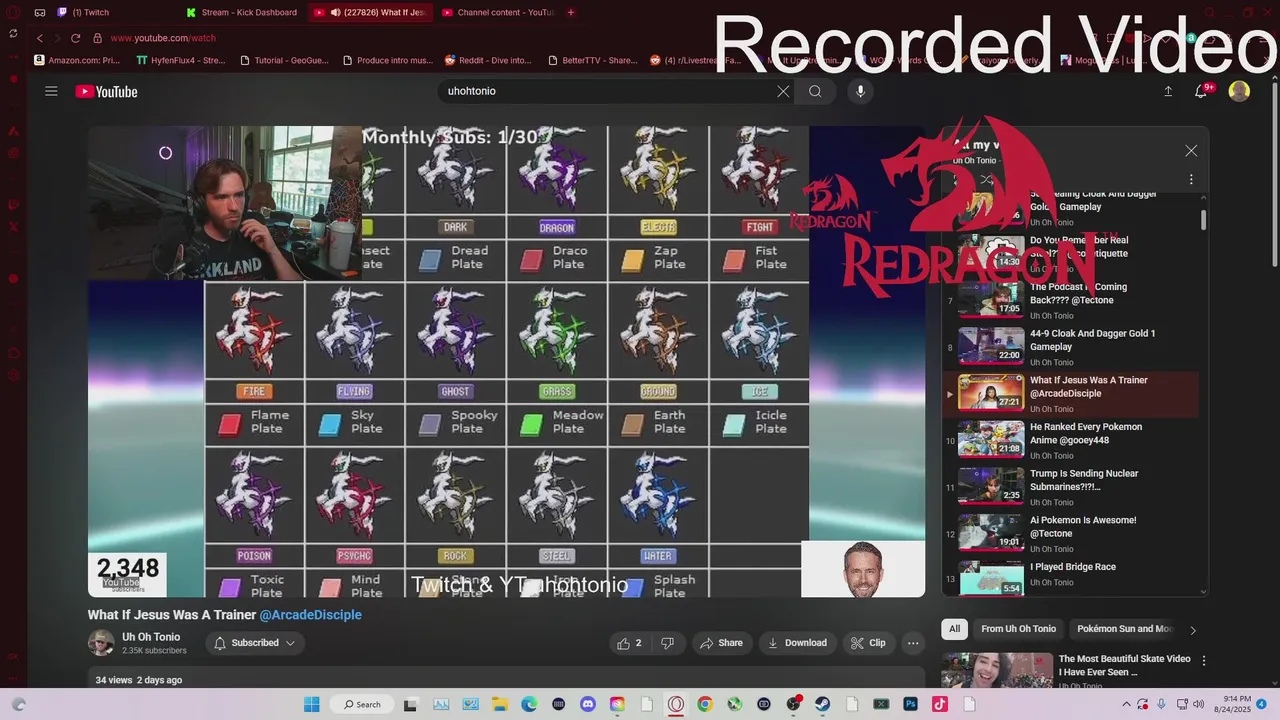Dislike the video with thumbs down

coord(667,643)
